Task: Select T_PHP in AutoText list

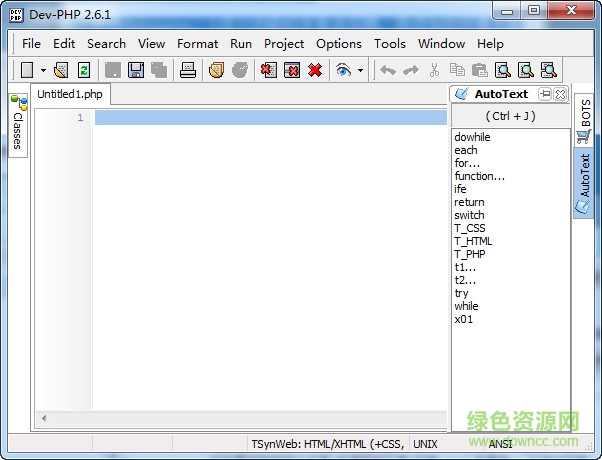Action: 470,255
